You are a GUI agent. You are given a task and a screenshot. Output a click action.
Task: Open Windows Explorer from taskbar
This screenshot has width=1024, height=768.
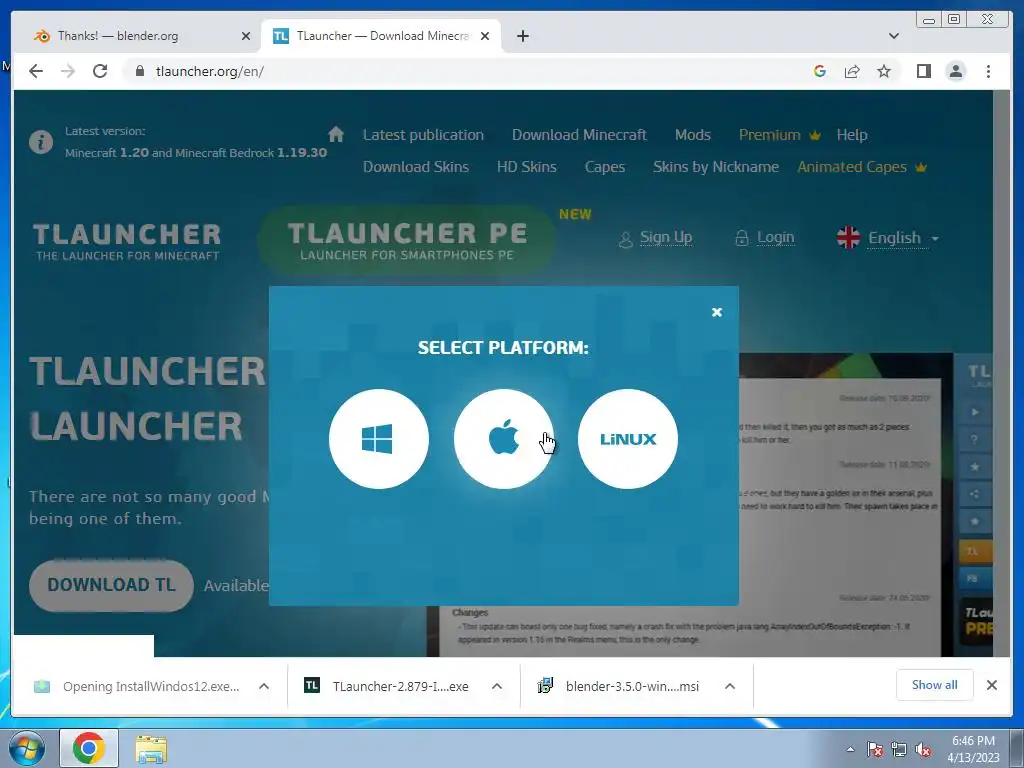pyautogui.click(x=151, y=749)
